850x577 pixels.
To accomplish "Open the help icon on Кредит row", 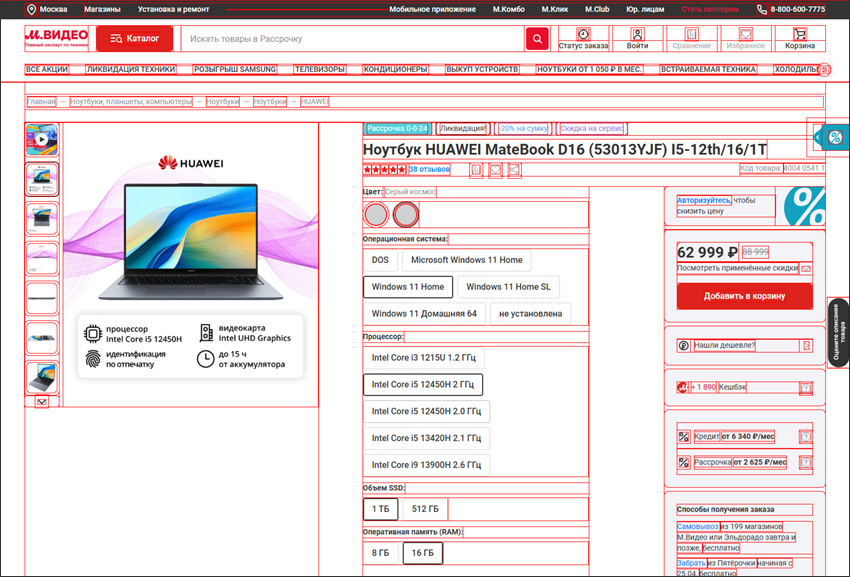I will [x=806, y=437].
